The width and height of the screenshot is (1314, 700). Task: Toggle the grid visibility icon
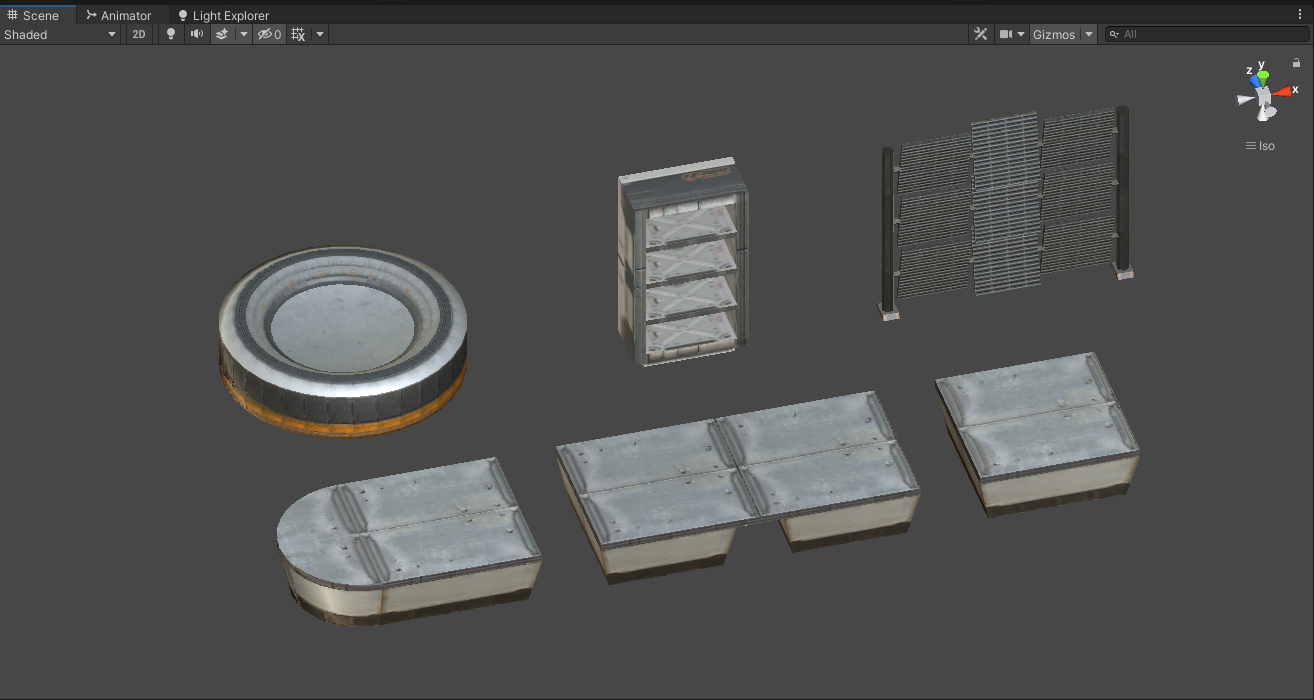[298, 34]
